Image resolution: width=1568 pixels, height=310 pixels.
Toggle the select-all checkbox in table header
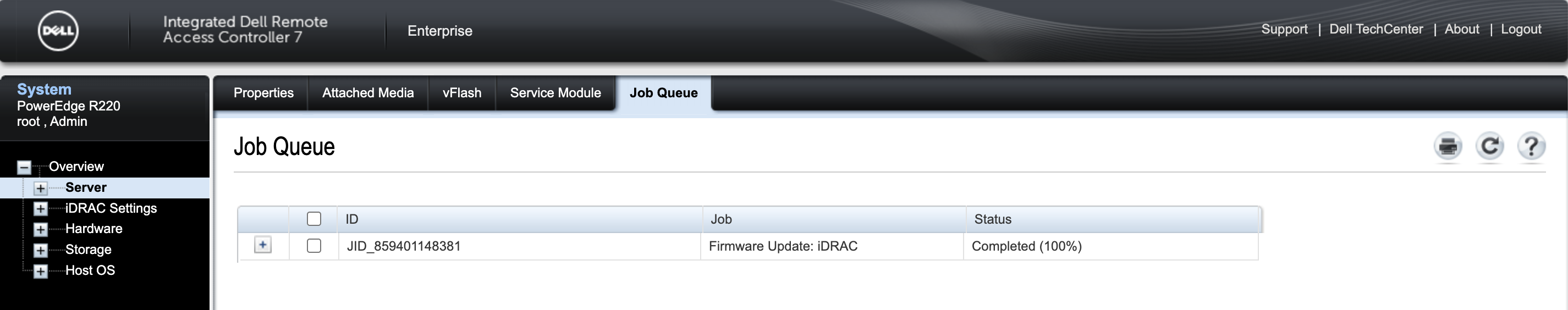click(314, 219)
